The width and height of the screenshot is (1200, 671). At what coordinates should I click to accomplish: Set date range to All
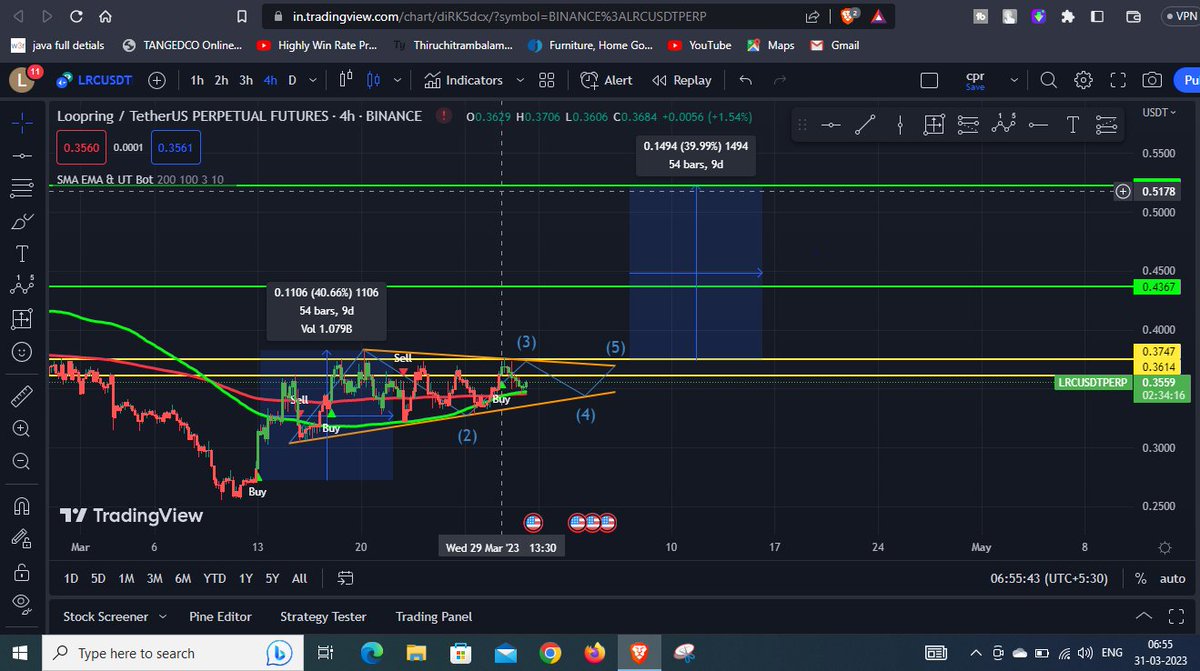[x=299, y=578]
